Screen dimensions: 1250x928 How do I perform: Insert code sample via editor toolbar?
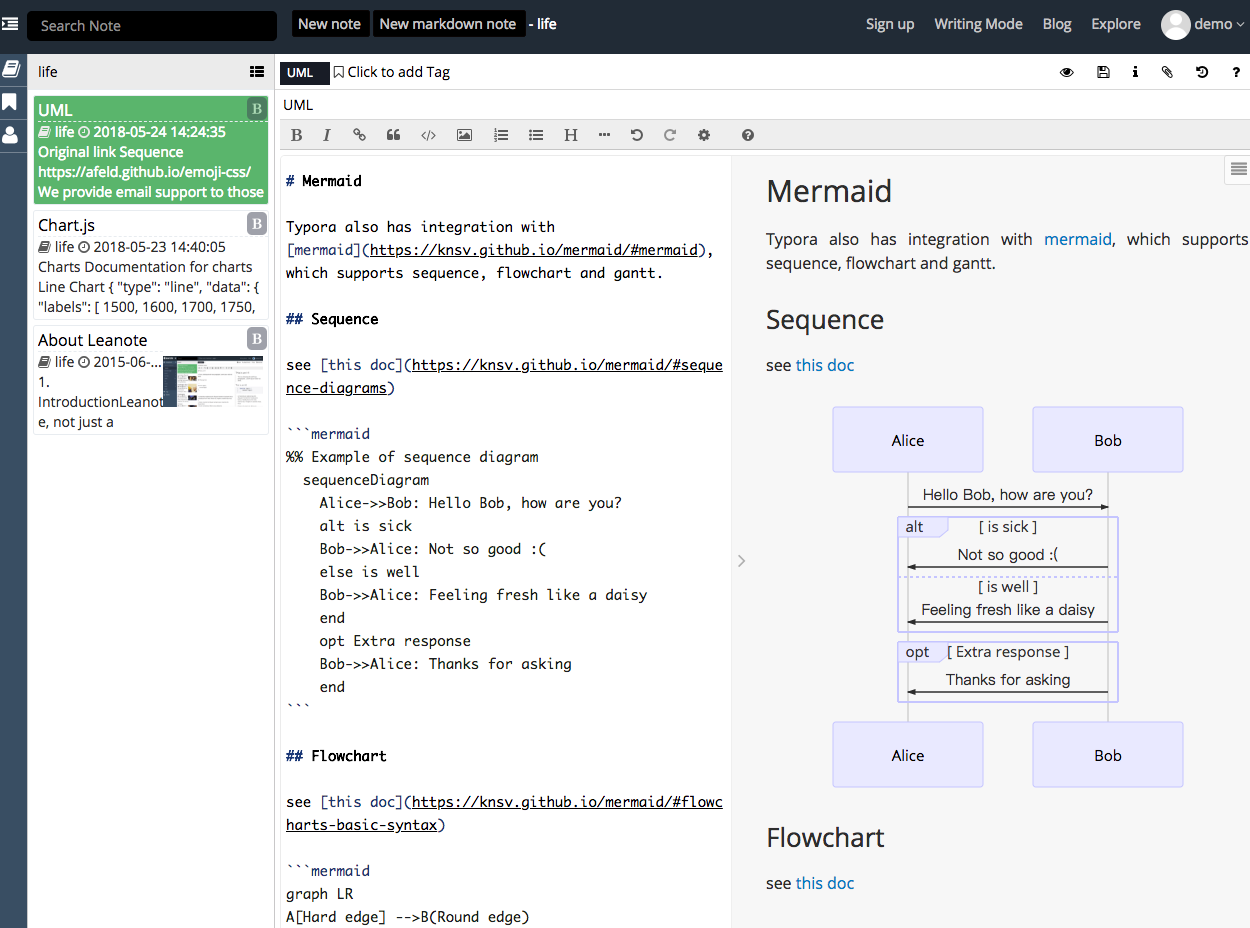(x=428, y=135)
